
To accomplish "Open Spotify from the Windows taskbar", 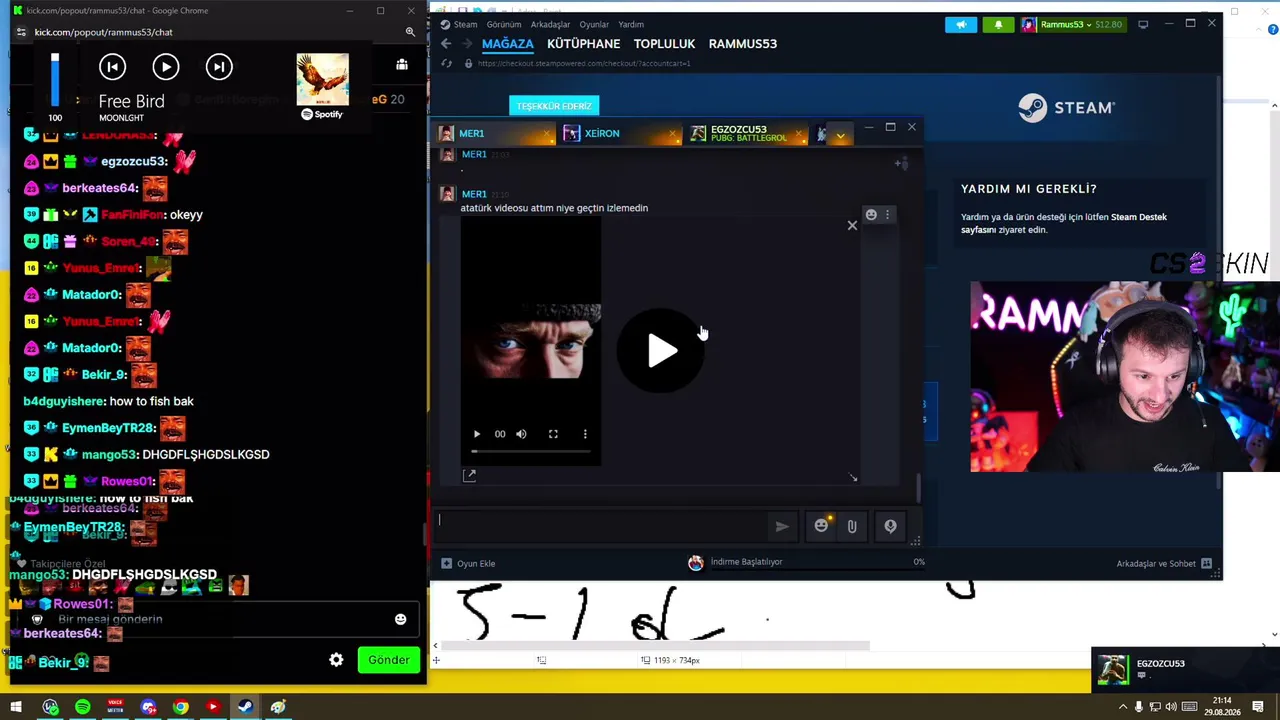I will pos(83,707).
